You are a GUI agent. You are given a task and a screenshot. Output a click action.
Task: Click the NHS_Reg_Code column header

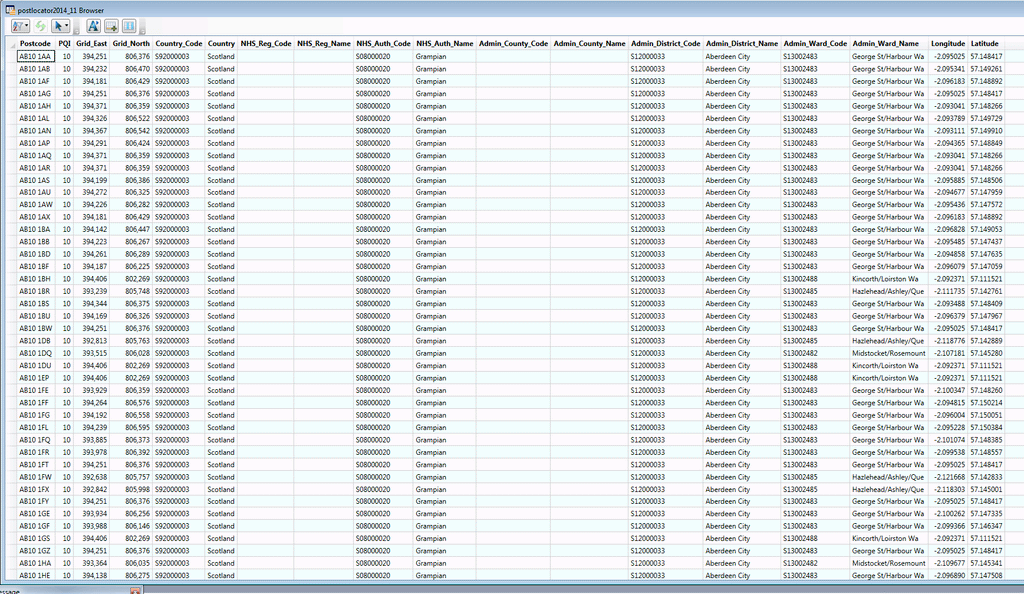(x=266, y=44)
